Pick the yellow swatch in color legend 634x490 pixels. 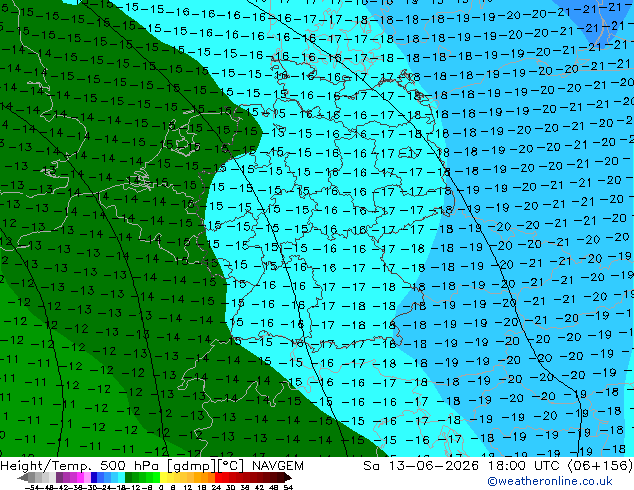(x=163, y=477)
